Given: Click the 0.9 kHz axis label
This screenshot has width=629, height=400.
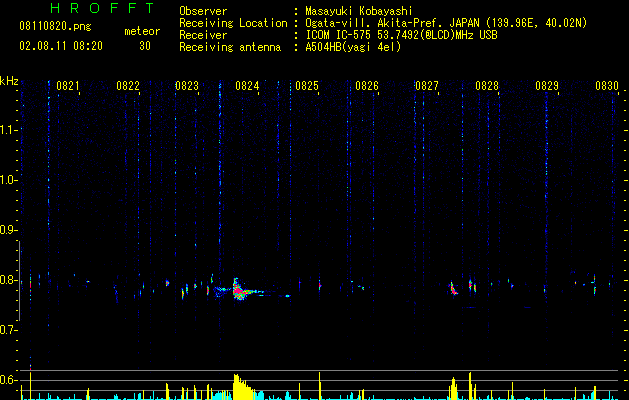Looking at the screenshot, I should (7, 230).
